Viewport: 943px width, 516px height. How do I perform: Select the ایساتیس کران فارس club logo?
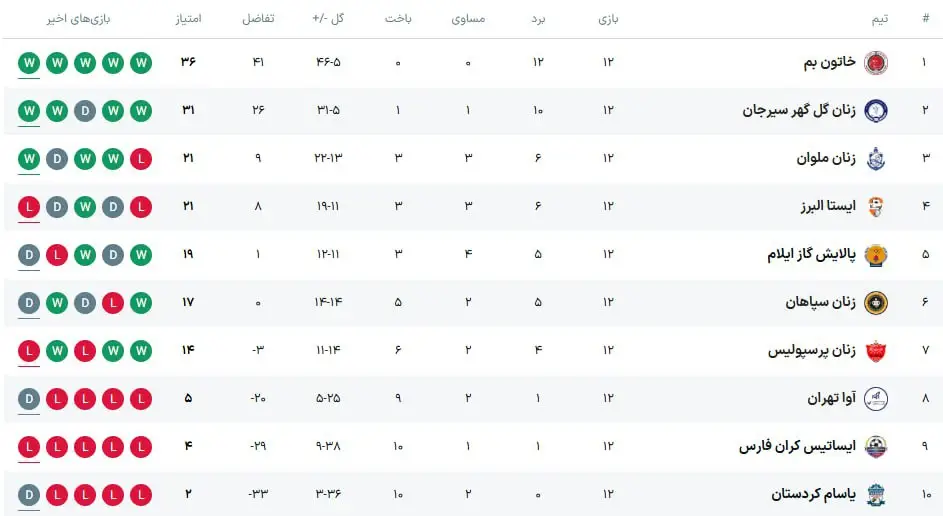[875, 446]
